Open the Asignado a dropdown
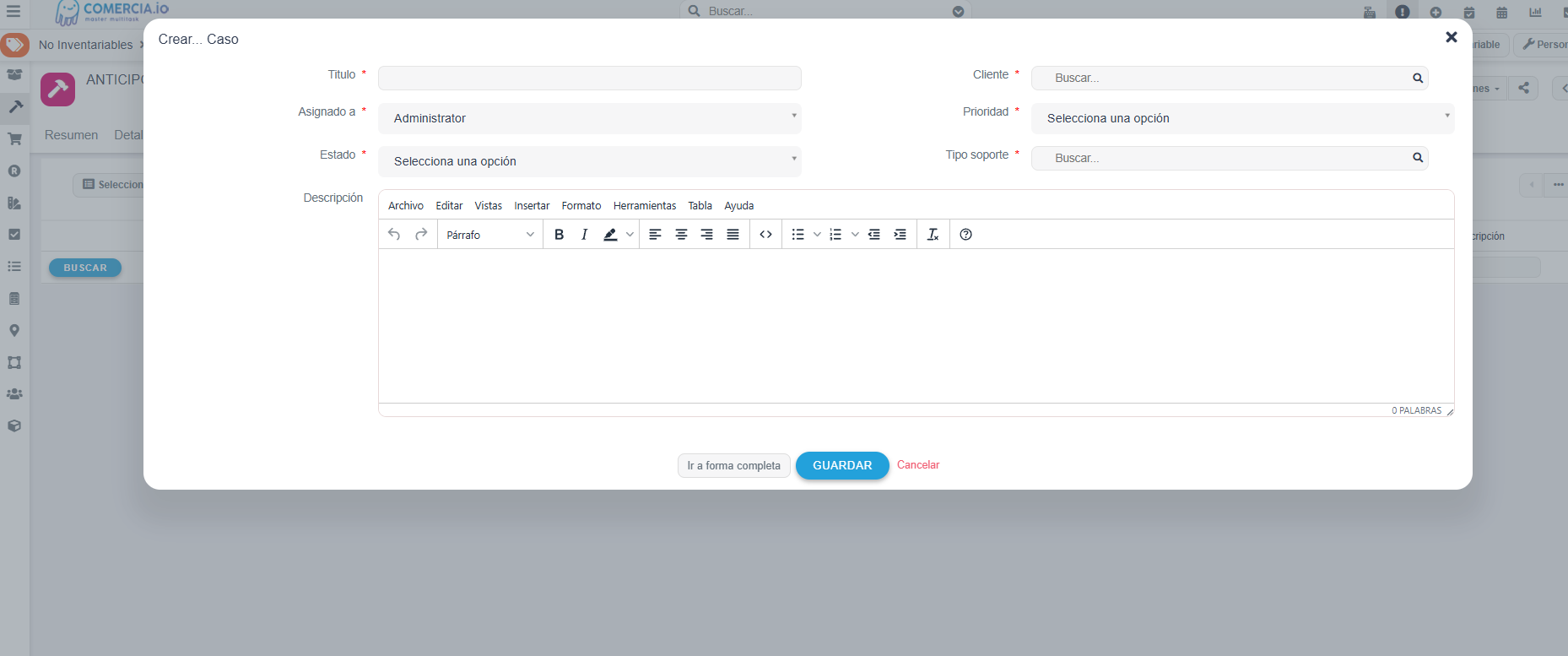Screen dimensions: 1568x656 (x=590, y=118)
